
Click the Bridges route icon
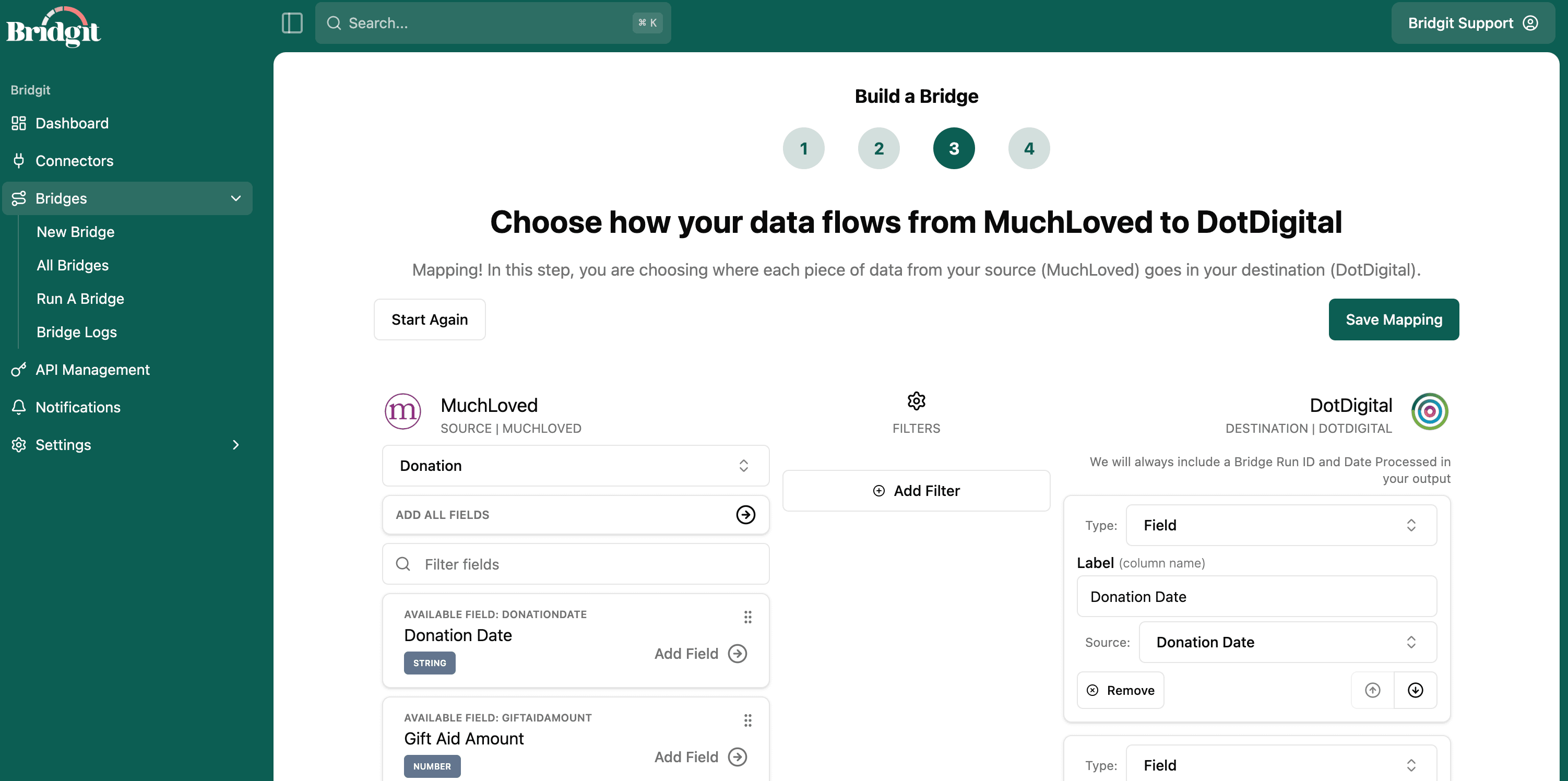(19, 198)
